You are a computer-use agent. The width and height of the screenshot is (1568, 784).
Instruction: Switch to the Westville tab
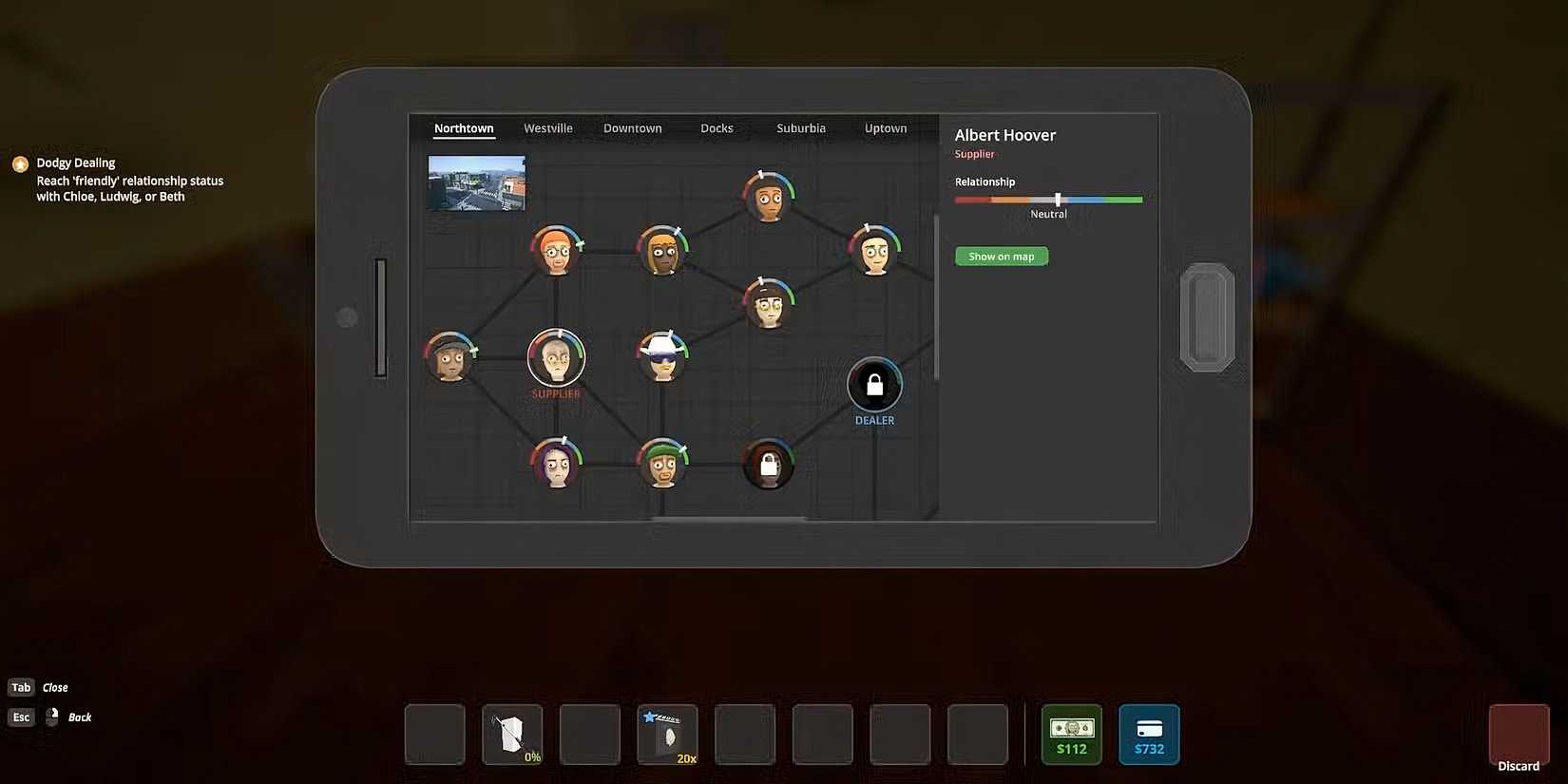point(548,128)
